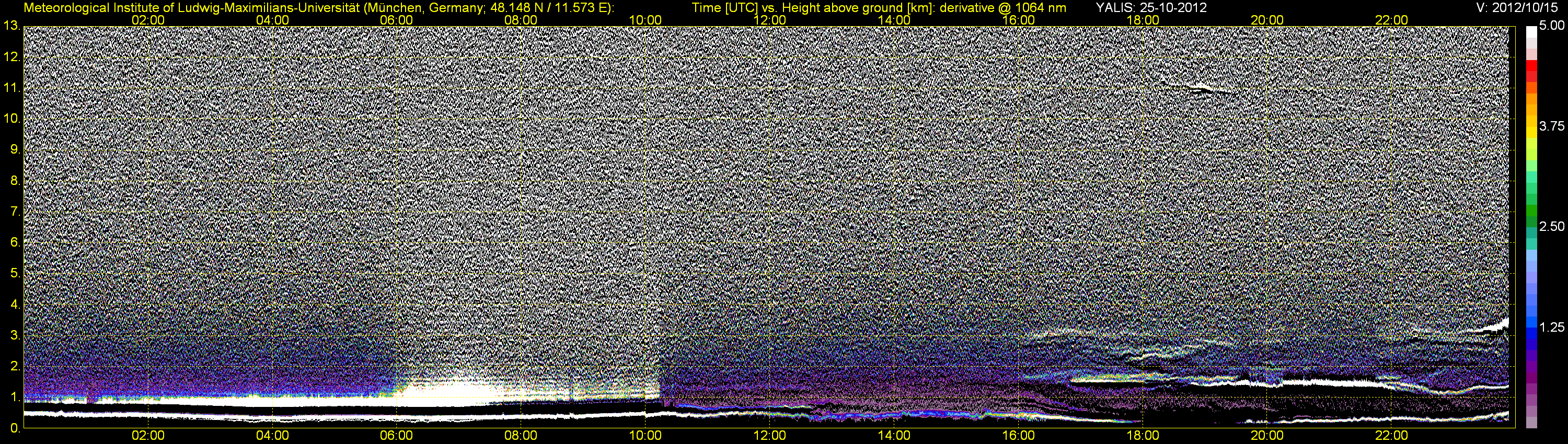Click the 20:00 label on the top time axis
Viewport: 1568px width, 444px height.
(1267, 20)
